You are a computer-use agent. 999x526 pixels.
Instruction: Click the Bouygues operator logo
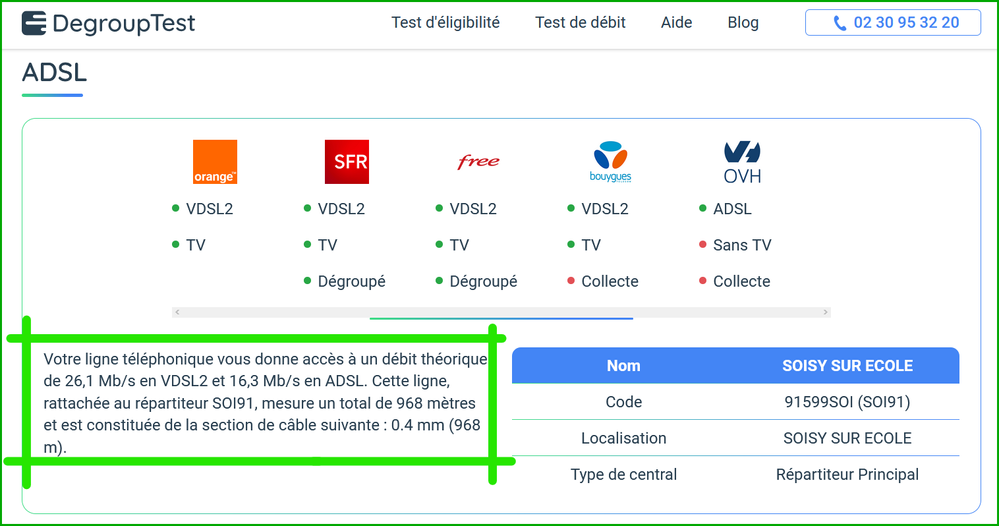611,162
